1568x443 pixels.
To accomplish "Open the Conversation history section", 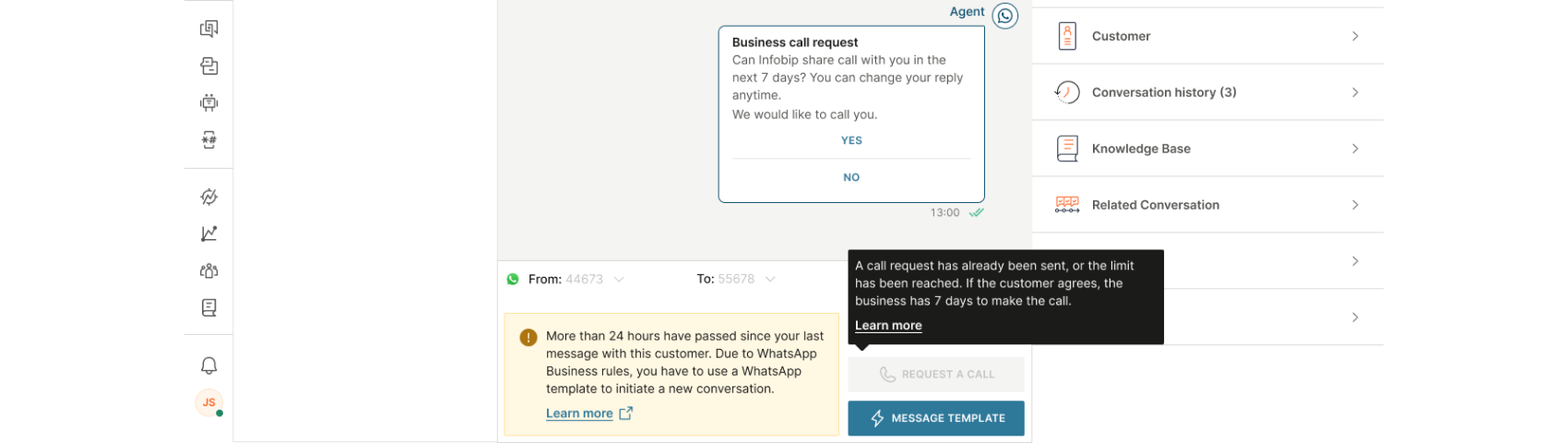I will [x=1207, y=92].
